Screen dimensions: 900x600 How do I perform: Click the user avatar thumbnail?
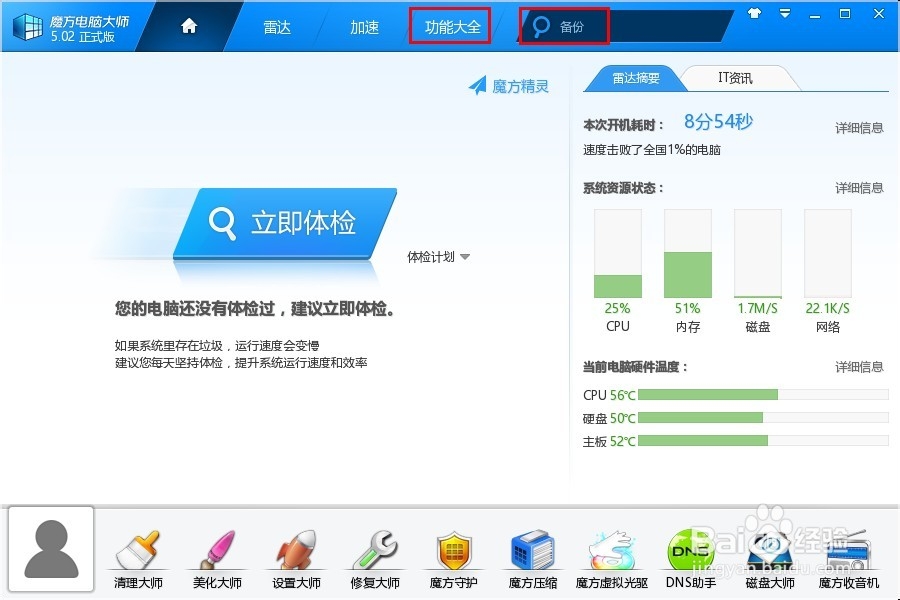click(51, 549)
